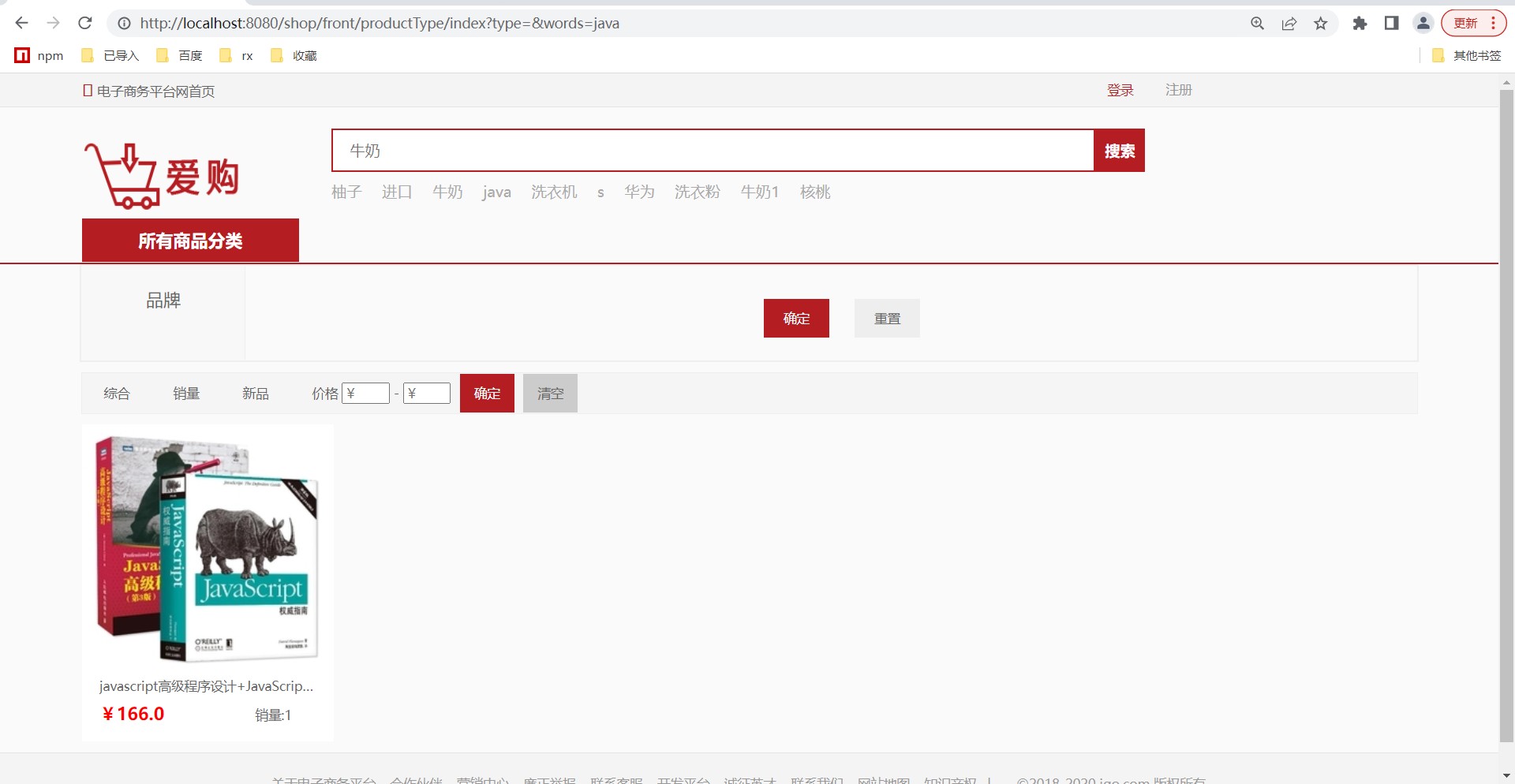Click the browser forward arrow
The height and width of the screenshot is (784, 1515).
pyautogui.click(x=53, y=23)
